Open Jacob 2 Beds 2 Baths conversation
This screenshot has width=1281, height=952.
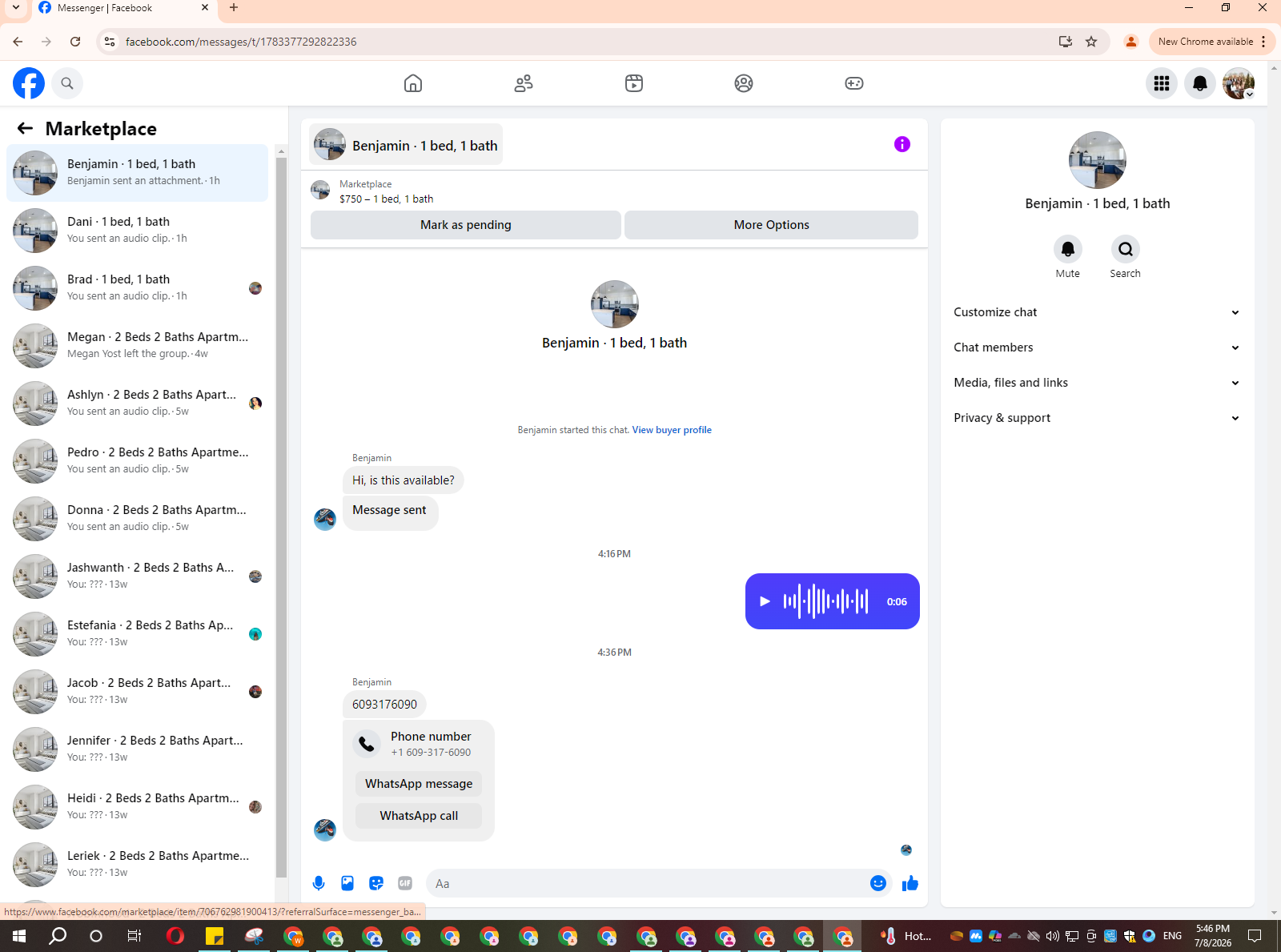click(138, 691)
